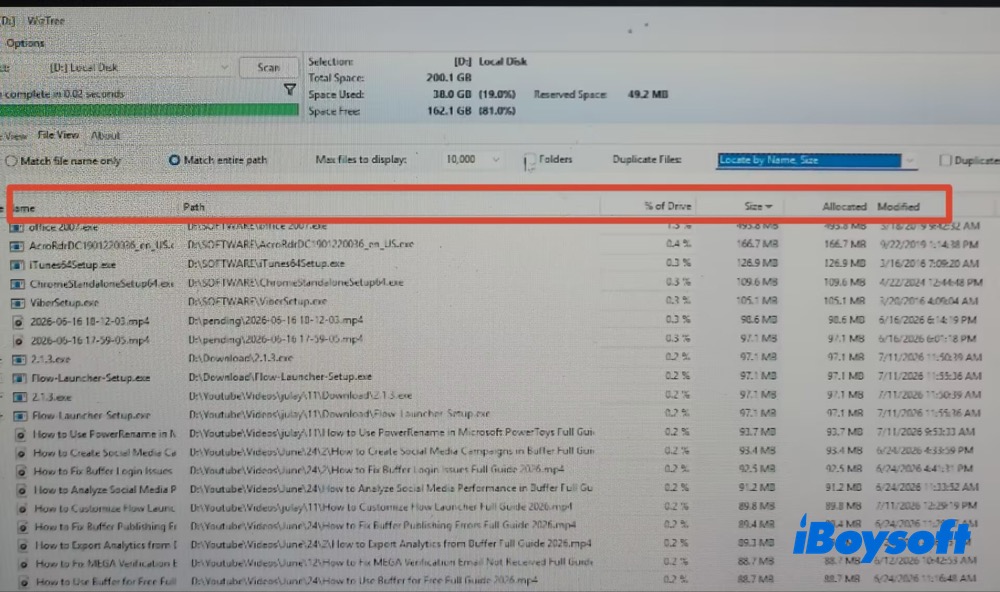Select the path D:\SOFTWARE\iTunes64Setup.exe
Image resolution: width=1000 pixels, height=592 pixels.
click(x=266, y=263)
